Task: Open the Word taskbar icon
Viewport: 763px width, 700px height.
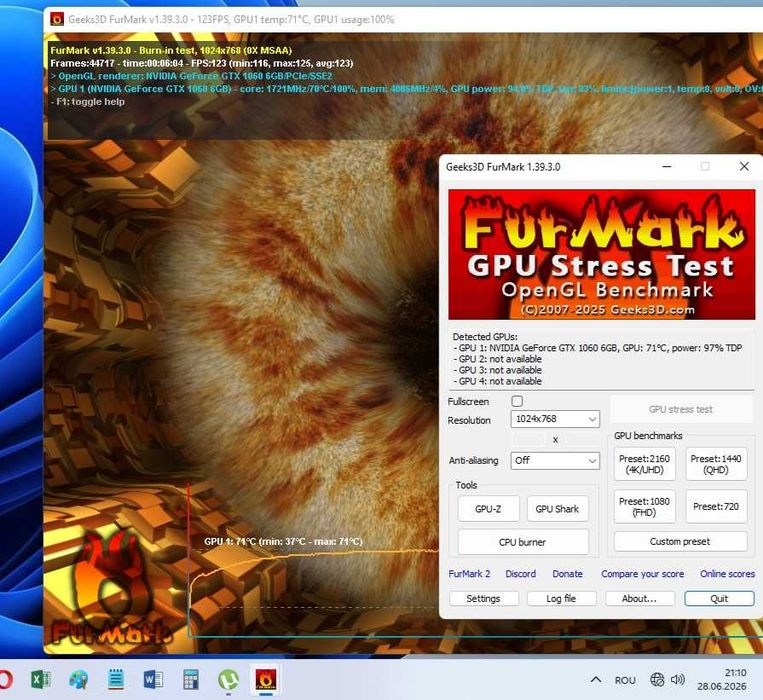Action: coord(153,679)
